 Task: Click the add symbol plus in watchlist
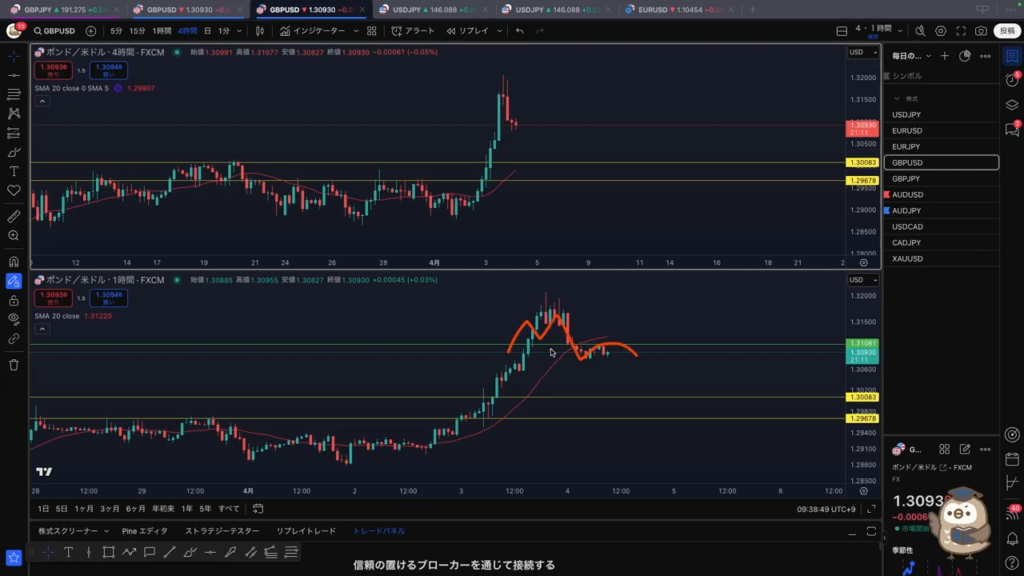tap(945, 56)
